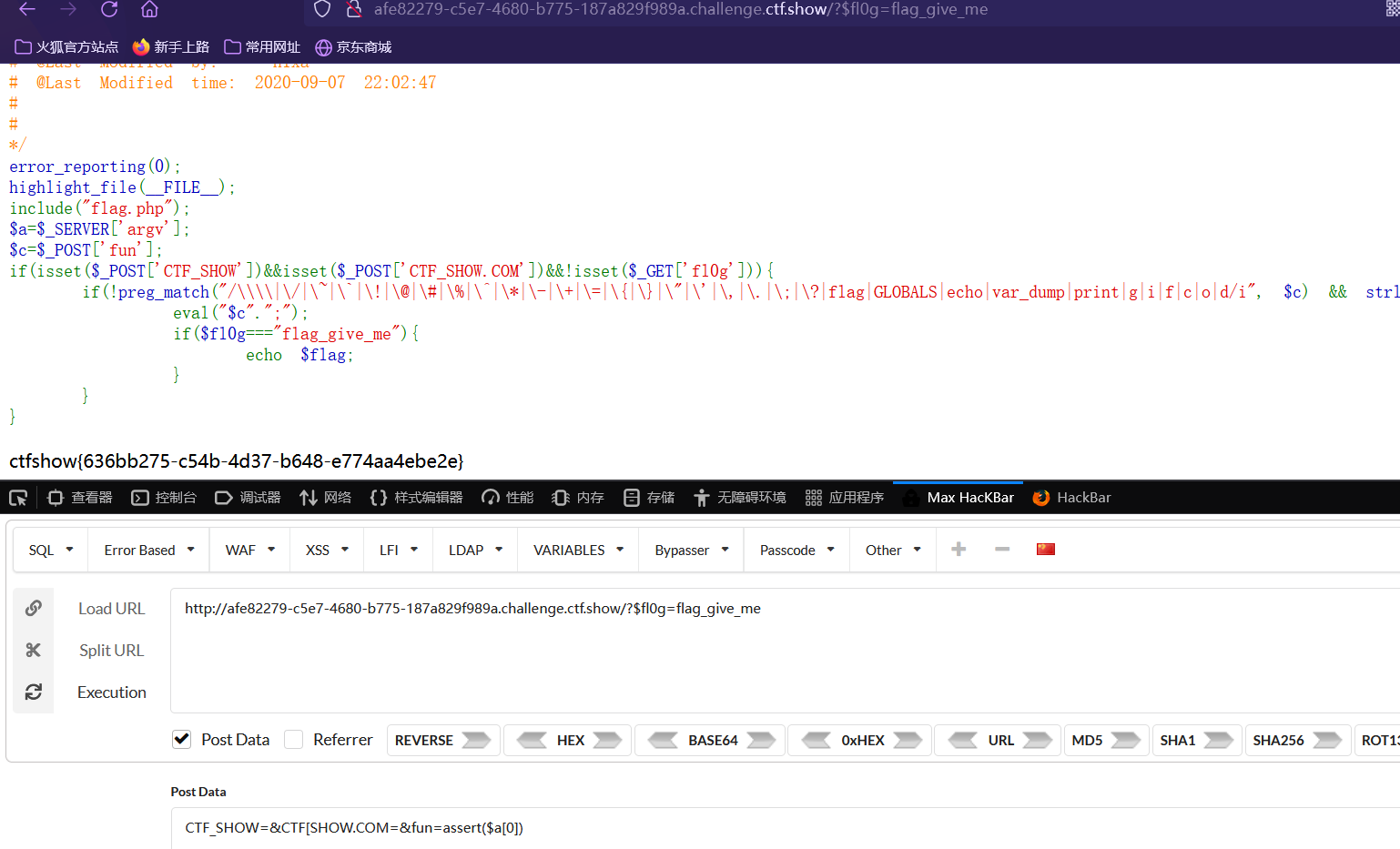Open the 新手上路 bookmark
This screenshot has height=849, width=1400.
(171, 47)
